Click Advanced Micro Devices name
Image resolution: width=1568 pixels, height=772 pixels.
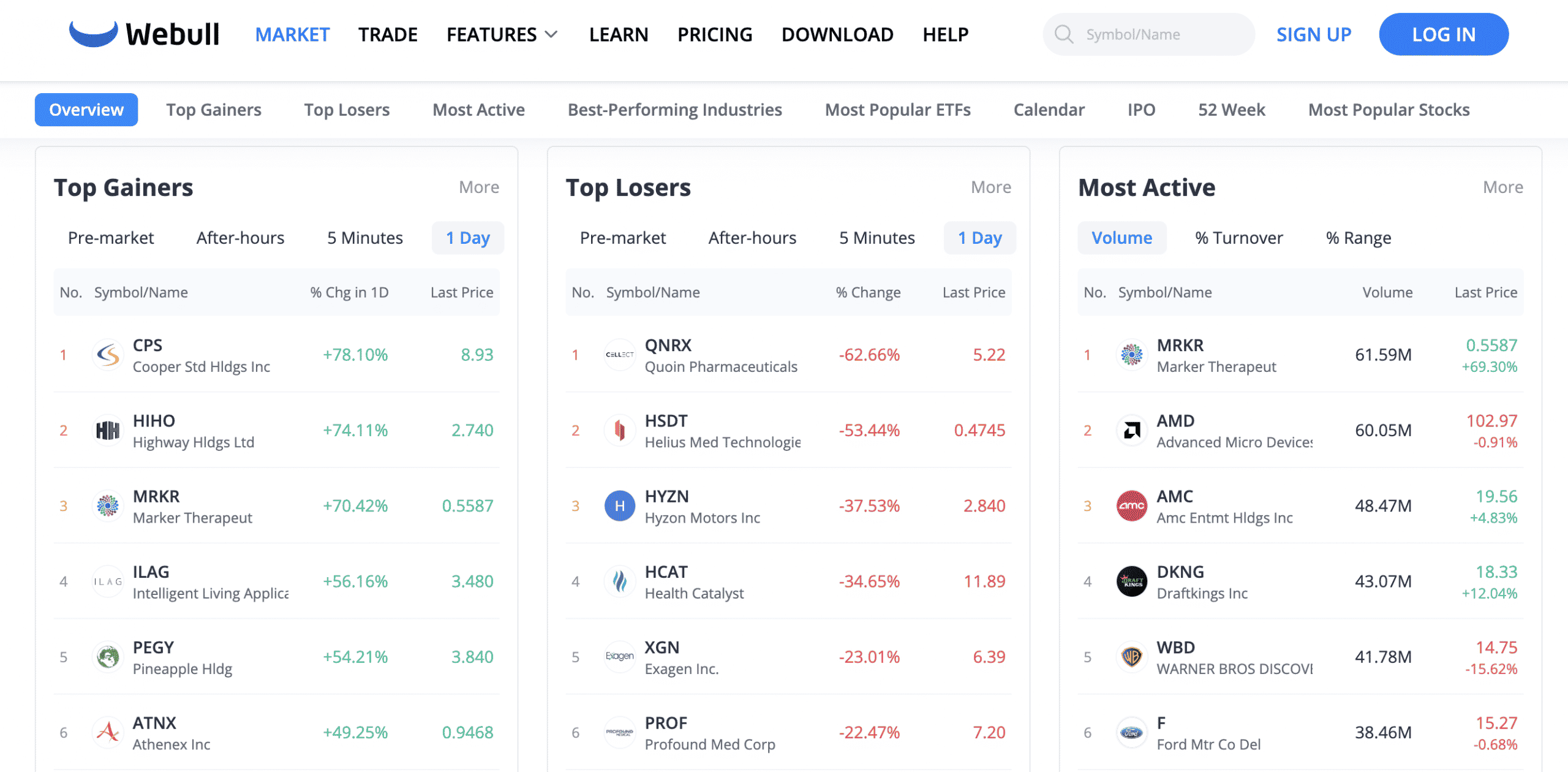pyautogui.click(x=1235, y=442)
